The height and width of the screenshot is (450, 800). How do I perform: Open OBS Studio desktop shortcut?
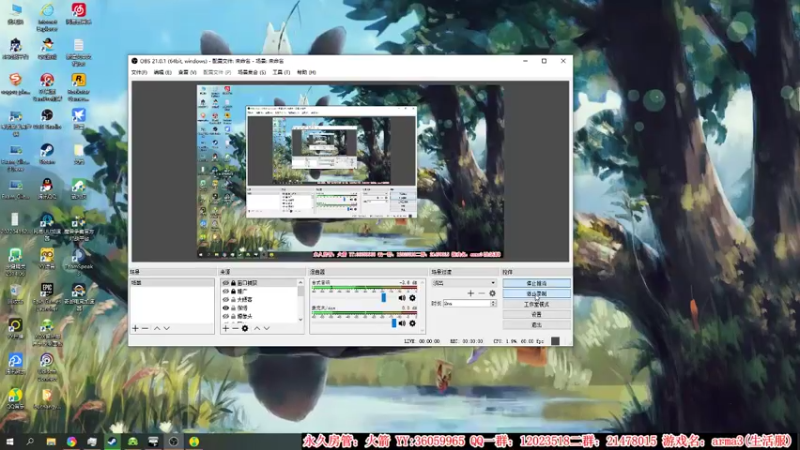click(x=47, y=119)
